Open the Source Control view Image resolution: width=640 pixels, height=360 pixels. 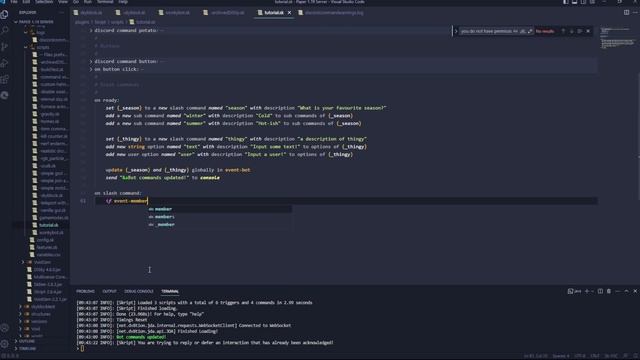[x=4, y=47]
